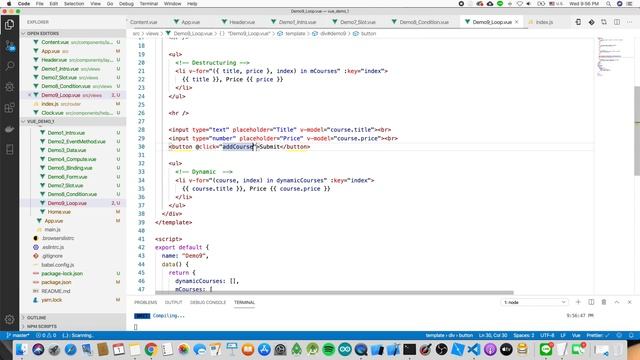
Task: Click 'UTF-8' encoding in status bar
Action: (547, 335)
